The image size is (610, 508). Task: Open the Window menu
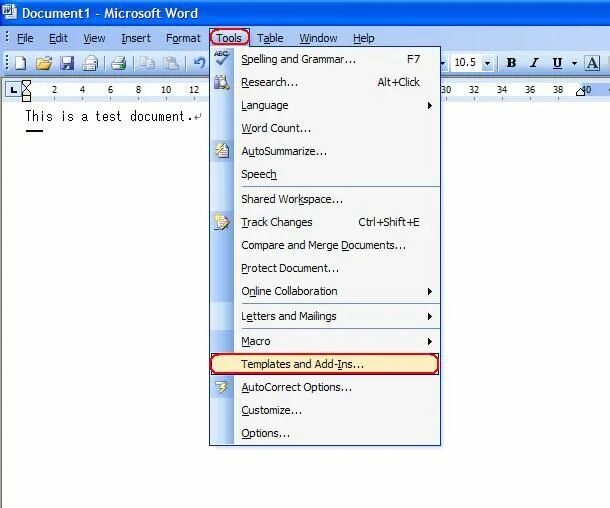tap(318, 38)
